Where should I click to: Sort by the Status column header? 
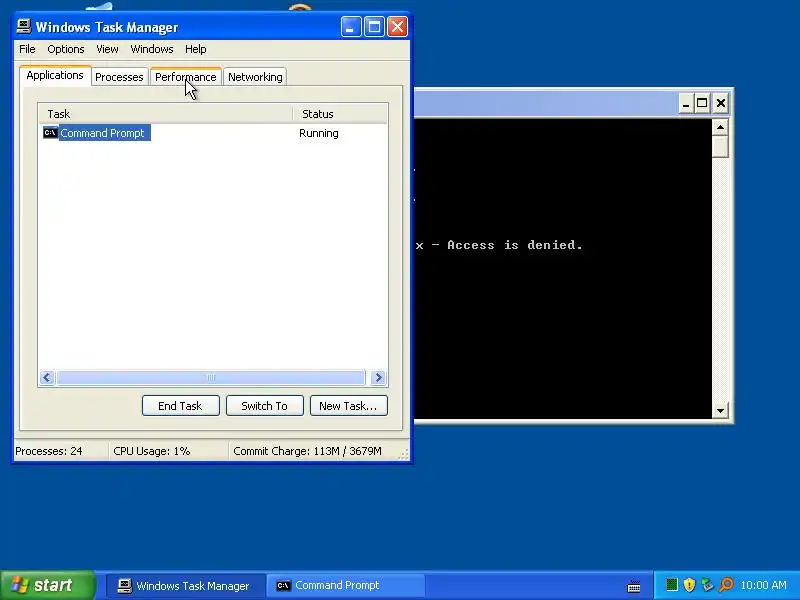tap(340, 114)
